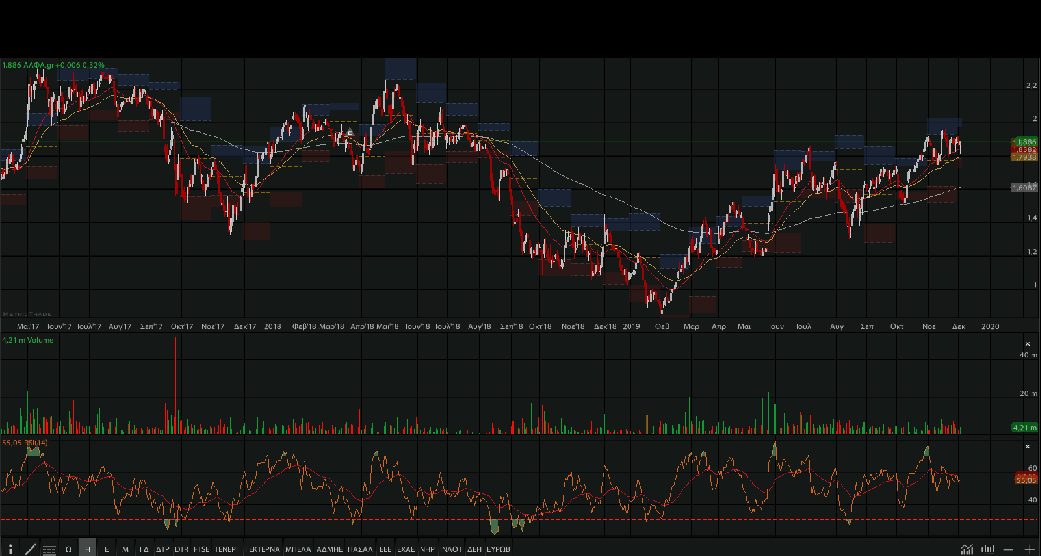Zoom out with the minus icon
Screen dimensions: 1041x556
coord(1009,549)
